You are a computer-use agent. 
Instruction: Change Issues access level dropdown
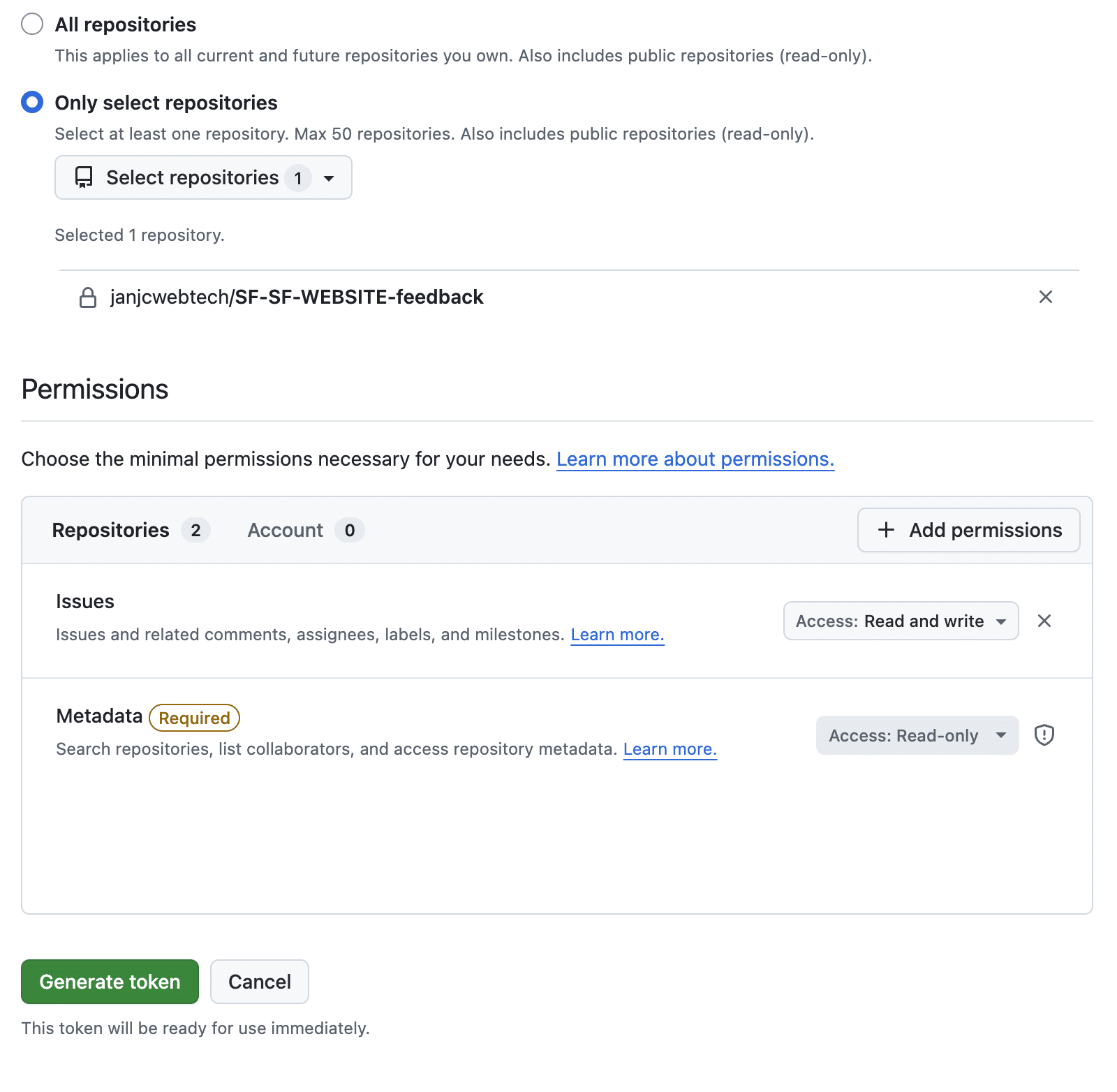tap(901, 621)
